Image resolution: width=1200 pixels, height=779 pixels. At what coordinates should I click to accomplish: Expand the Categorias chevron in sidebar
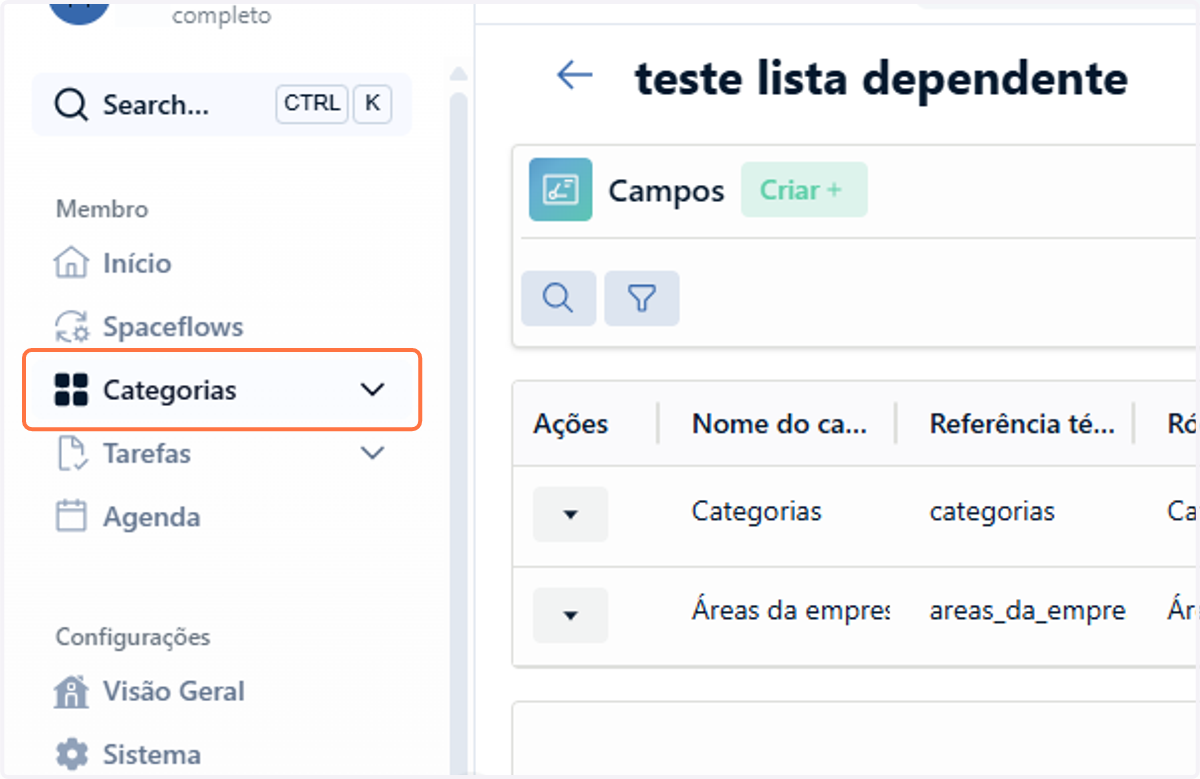click(x=372, y=390)
